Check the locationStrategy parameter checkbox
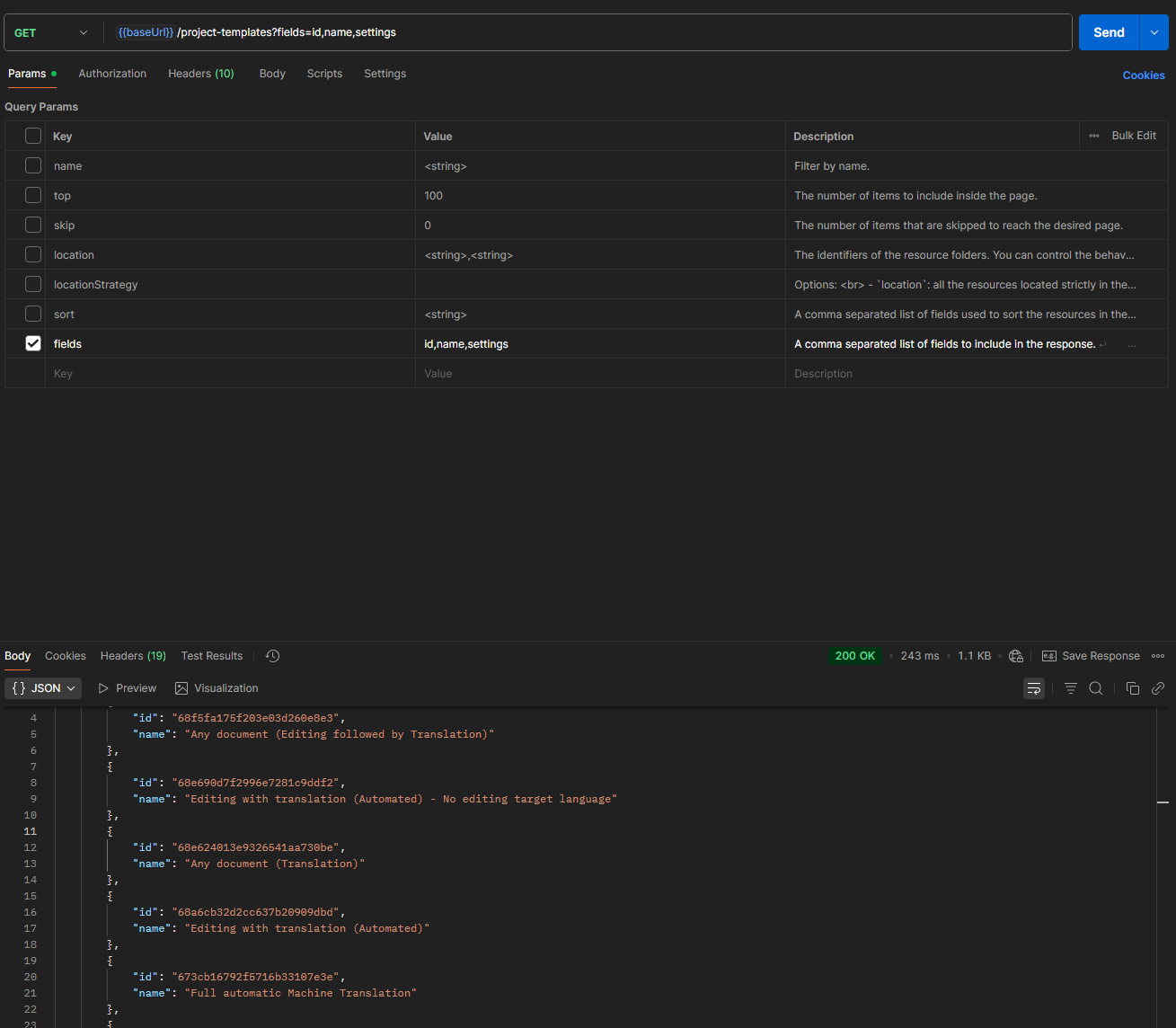This screenshot has height=1028, width=1176. 33,284
